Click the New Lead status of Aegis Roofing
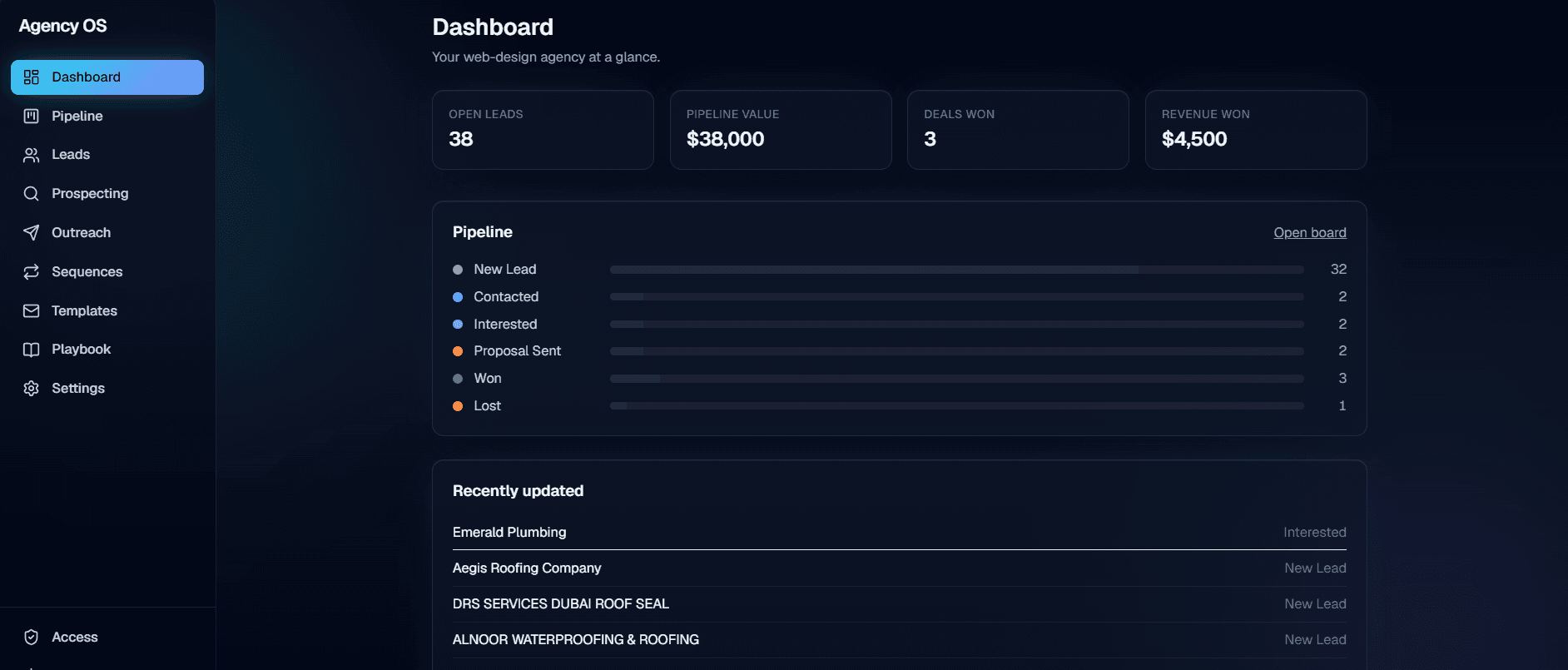 click(x=1315, y=568)
